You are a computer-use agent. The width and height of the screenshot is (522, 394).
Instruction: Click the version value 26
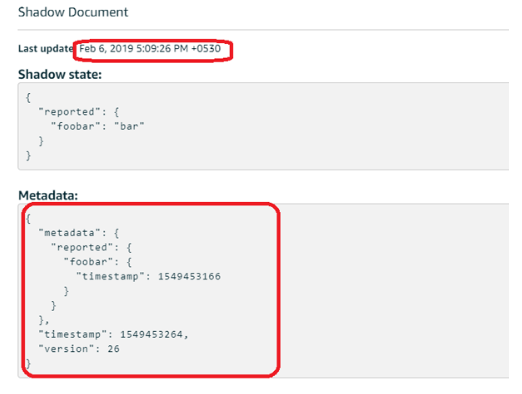113,349
